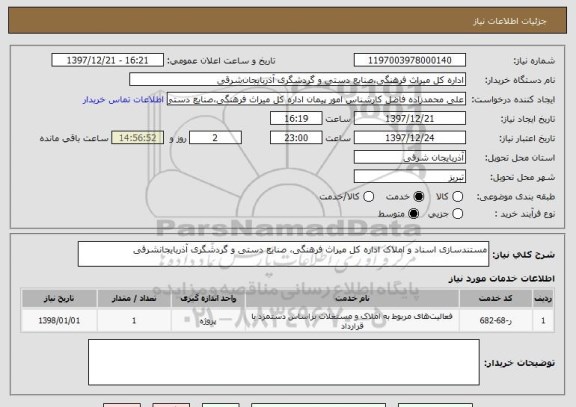Click the remaining time counter 14:56:52
The image size is (576, 407).
point(138,138)
